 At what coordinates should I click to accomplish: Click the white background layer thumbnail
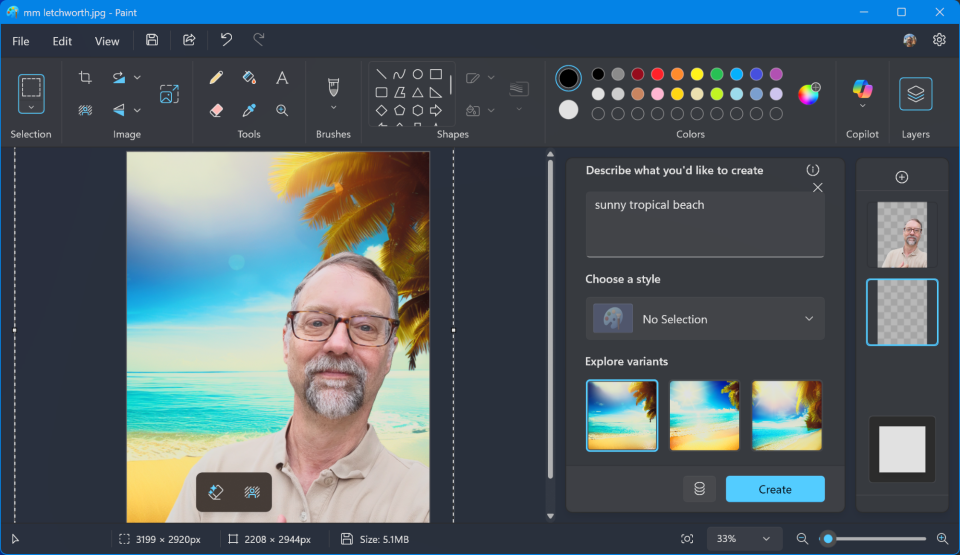(x=902, y=449)
